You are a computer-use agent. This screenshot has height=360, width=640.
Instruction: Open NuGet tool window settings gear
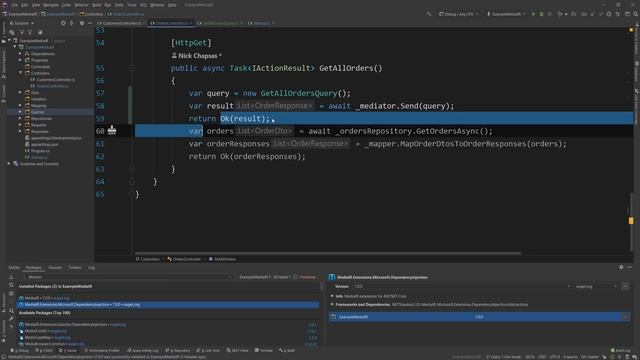tap(621, 267)
